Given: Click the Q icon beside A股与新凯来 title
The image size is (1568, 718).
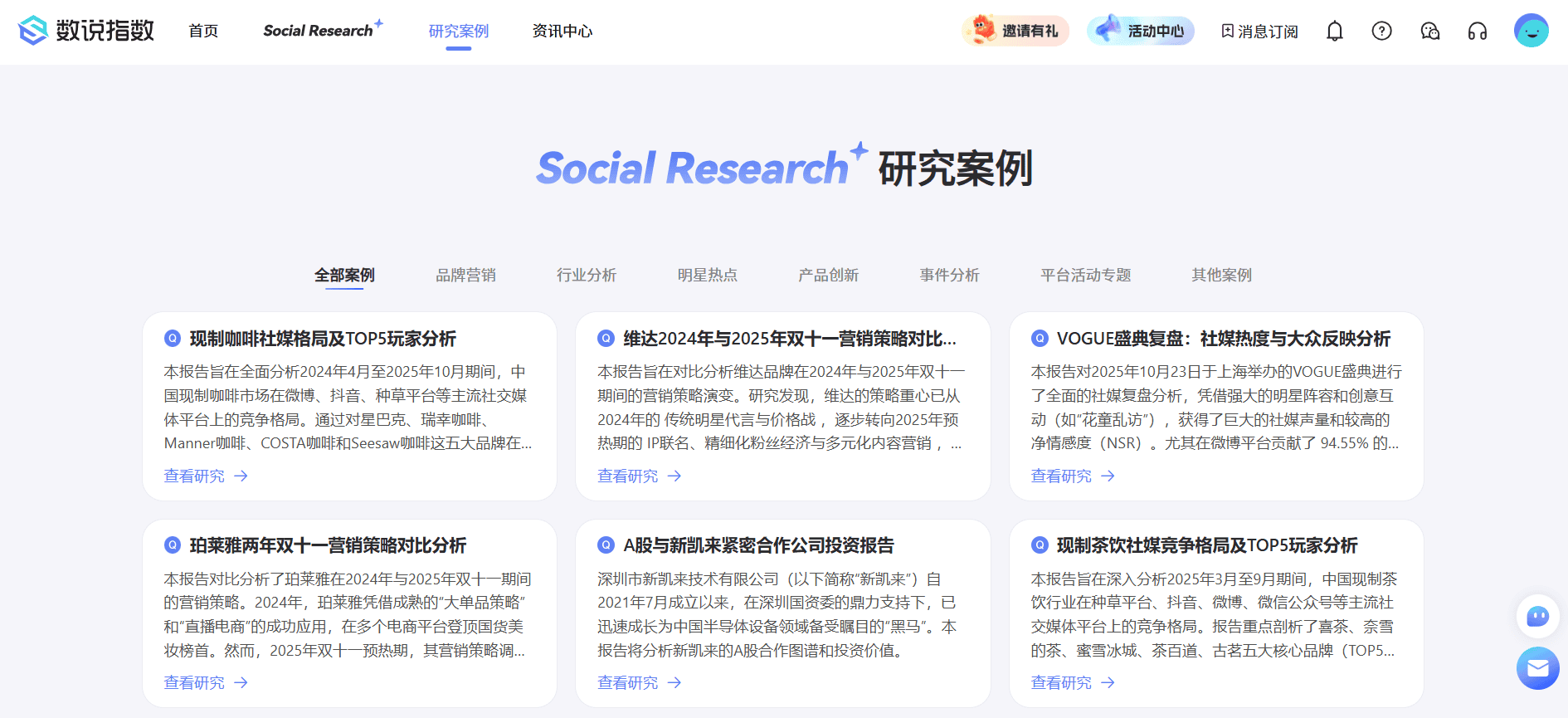Looking at the screenshot, I should [606, 545].
